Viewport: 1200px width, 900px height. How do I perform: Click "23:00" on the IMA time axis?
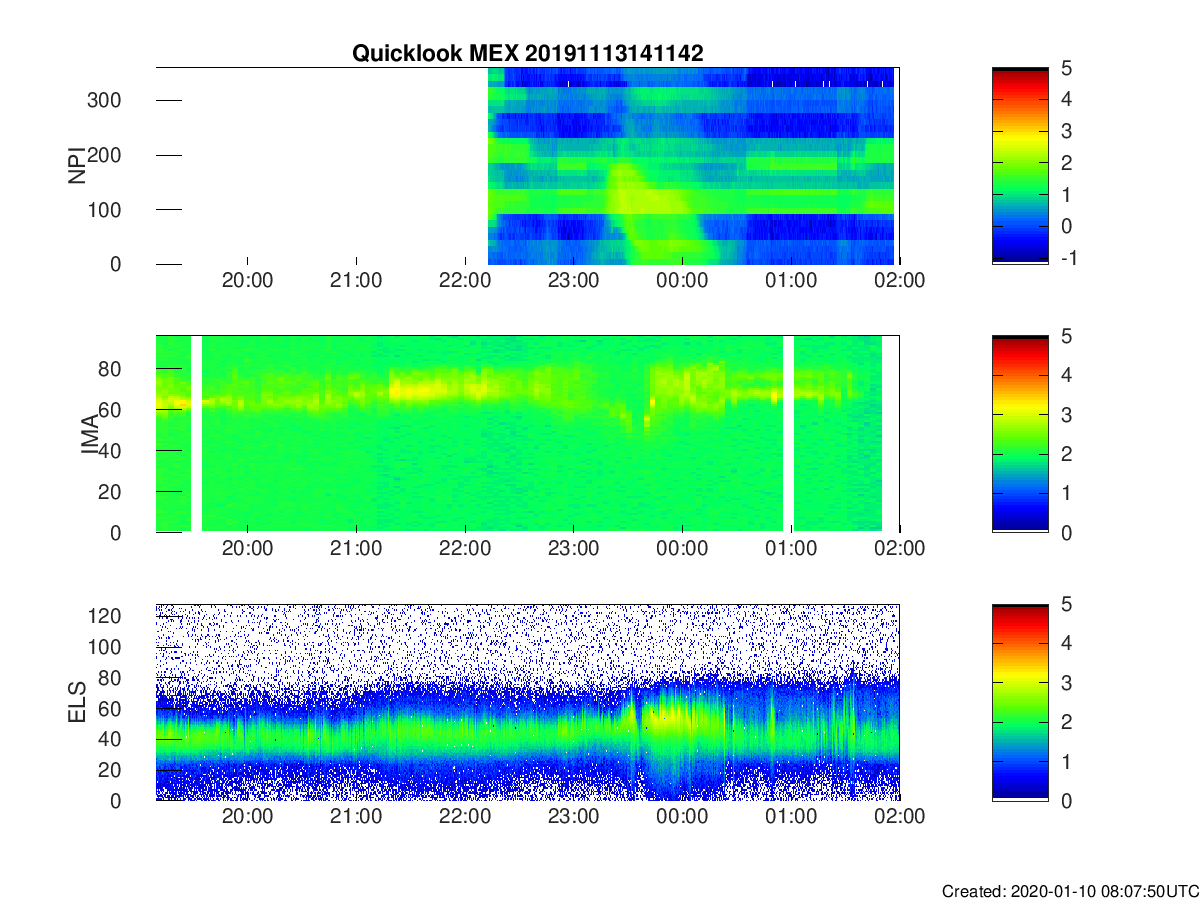pos(574,549)
